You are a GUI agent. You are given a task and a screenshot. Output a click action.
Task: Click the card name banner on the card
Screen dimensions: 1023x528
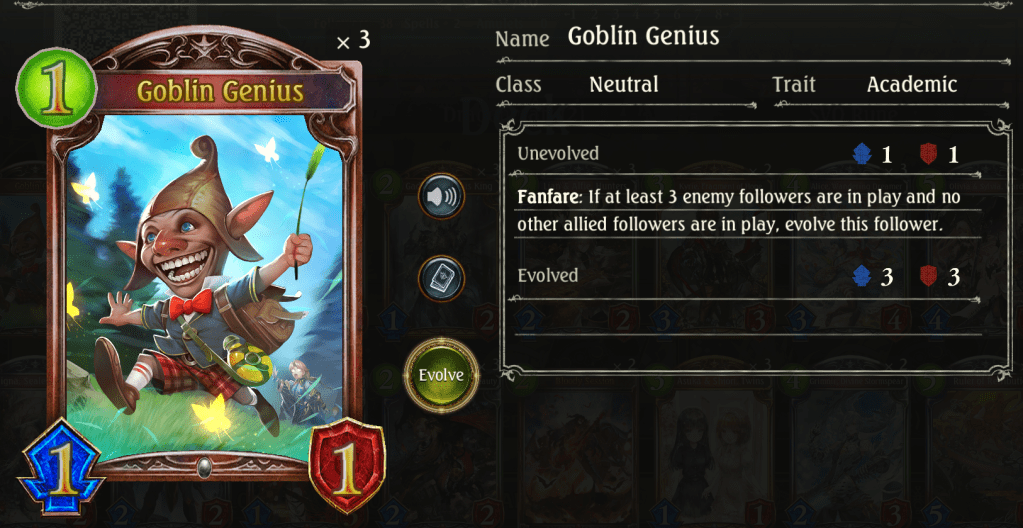[221, 92]
